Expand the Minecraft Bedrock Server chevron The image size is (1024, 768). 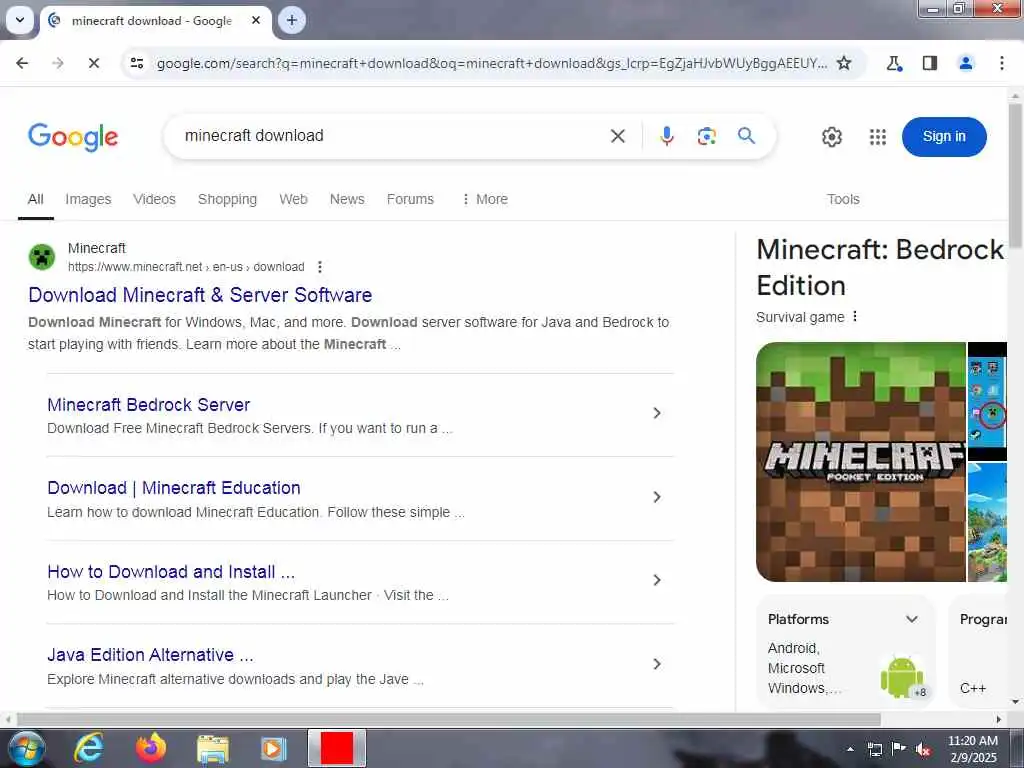(x=657, y=413)
